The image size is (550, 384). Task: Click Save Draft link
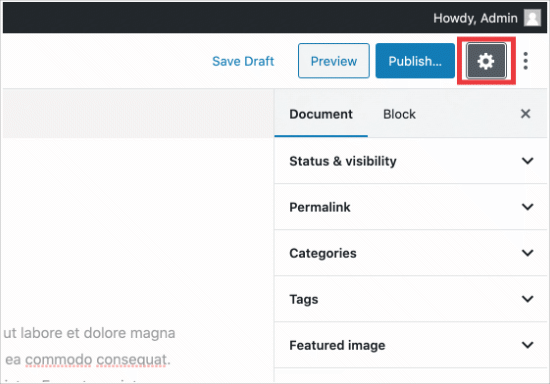243,61
